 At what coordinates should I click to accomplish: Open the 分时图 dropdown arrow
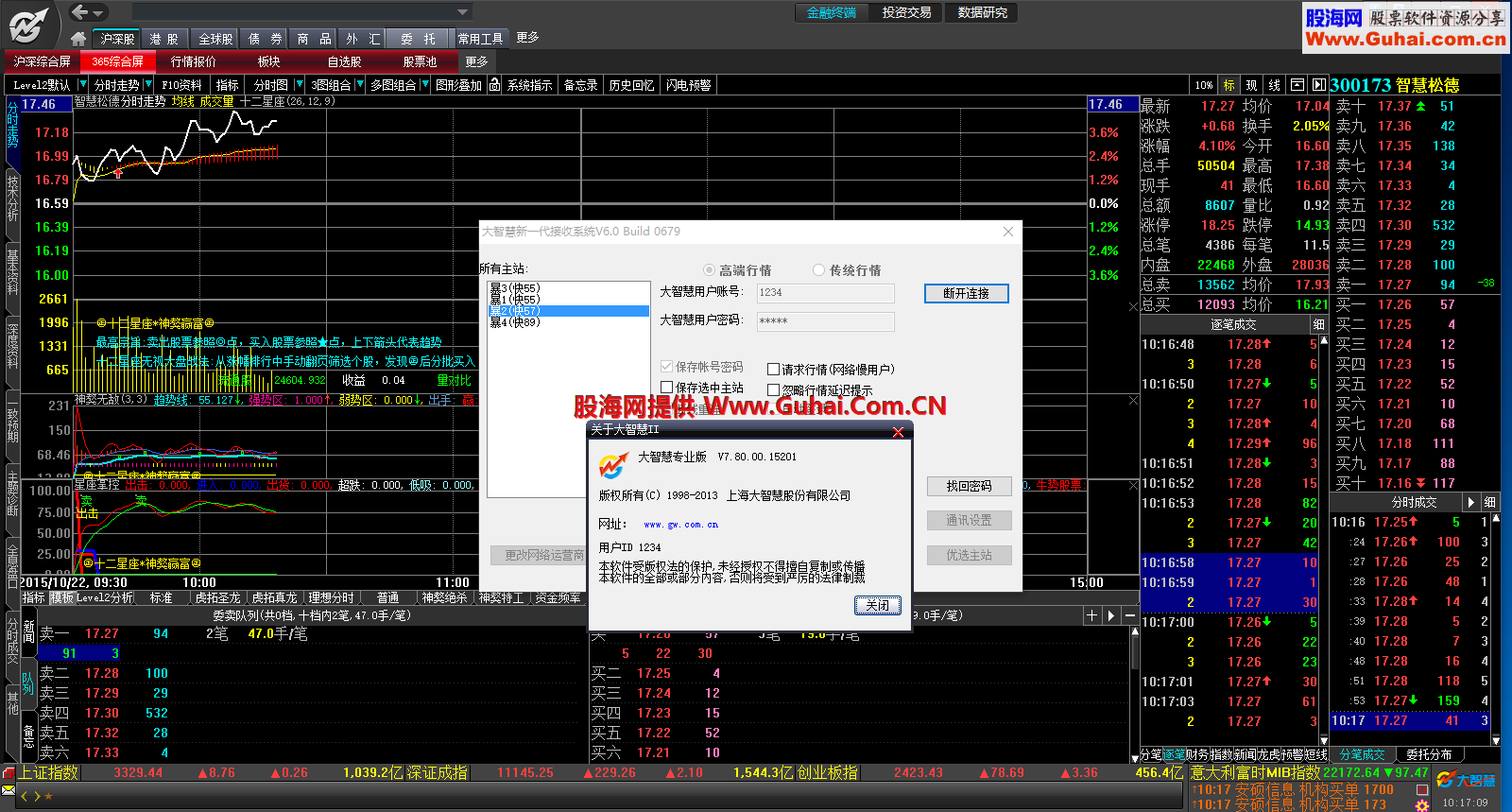click(x=300, y=85)
